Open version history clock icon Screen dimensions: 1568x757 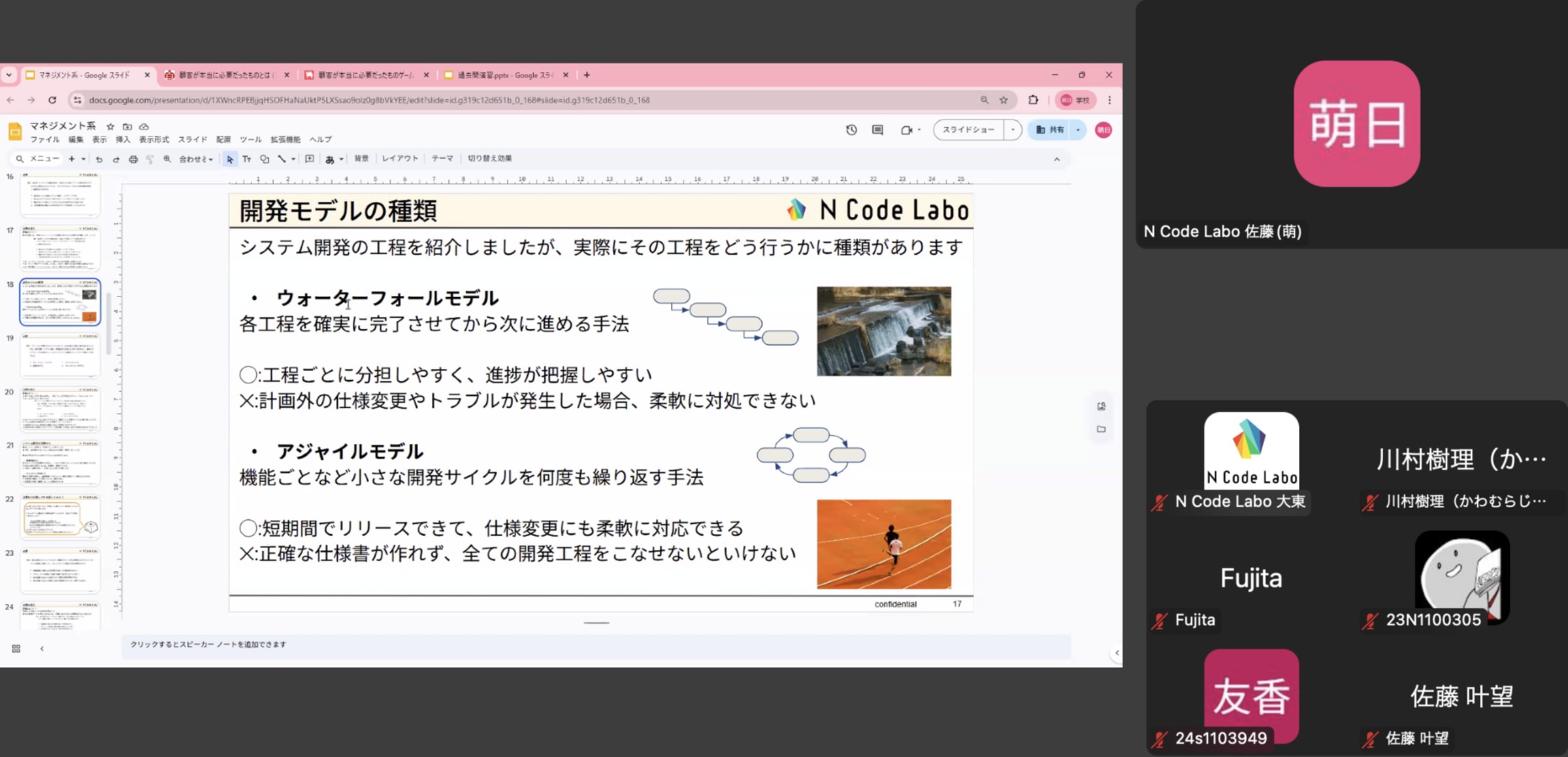[x=851, y=130]
